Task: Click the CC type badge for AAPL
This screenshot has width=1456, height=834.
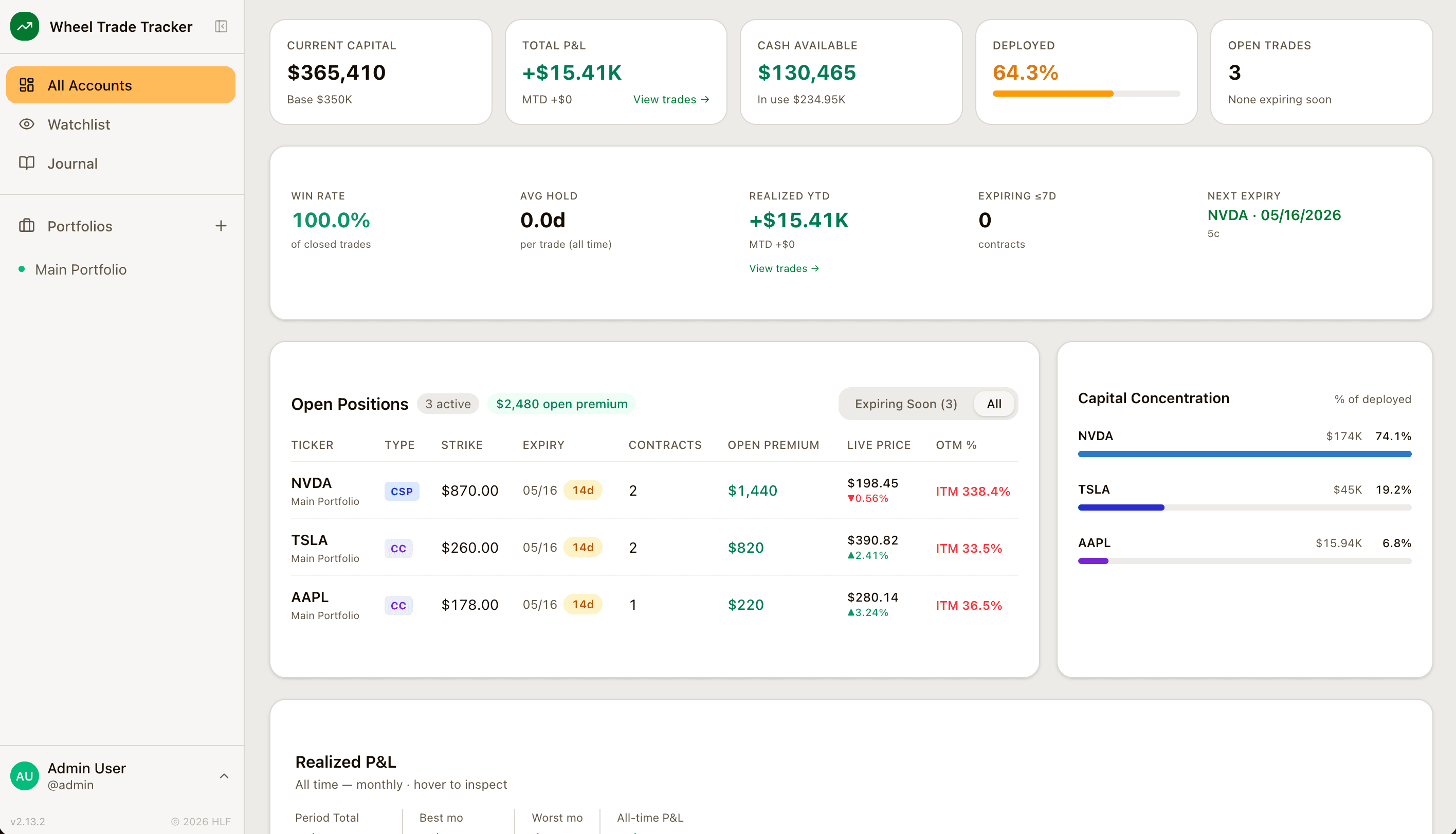Action: 398,606
